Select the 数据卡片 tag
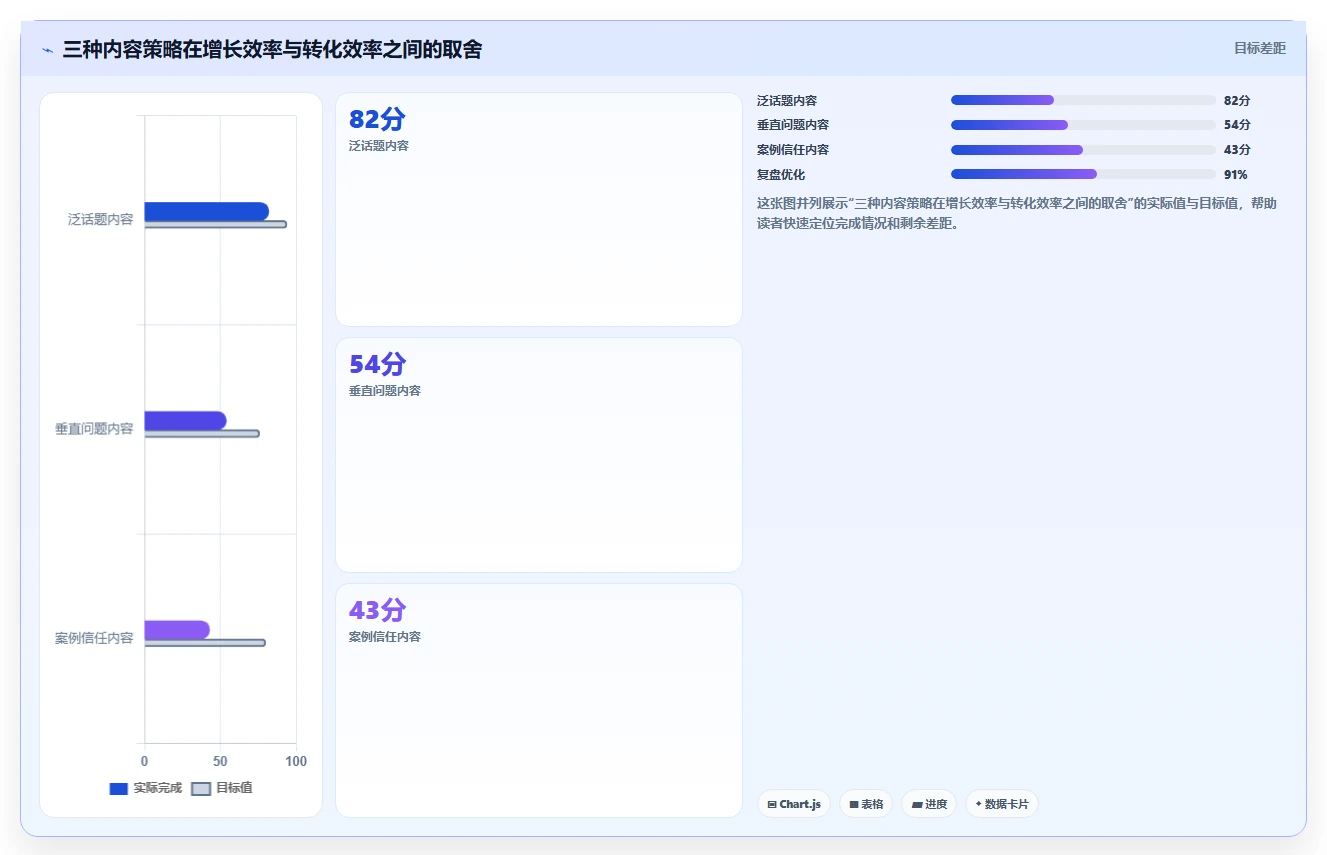This screenshot has width=1327, height=855. click(1002, 804)
